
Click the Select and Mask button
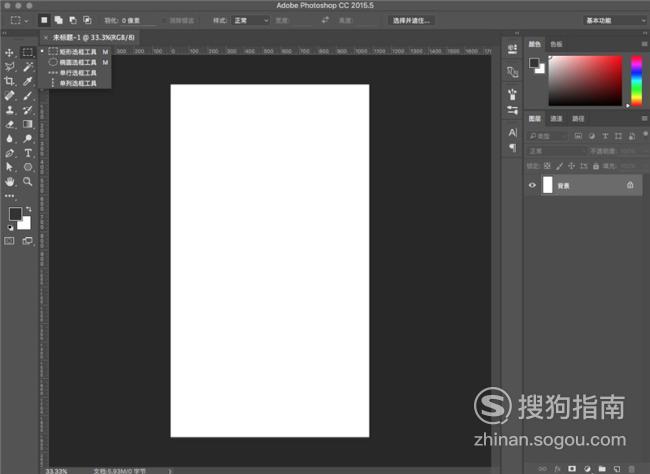(x=411, y=20)
